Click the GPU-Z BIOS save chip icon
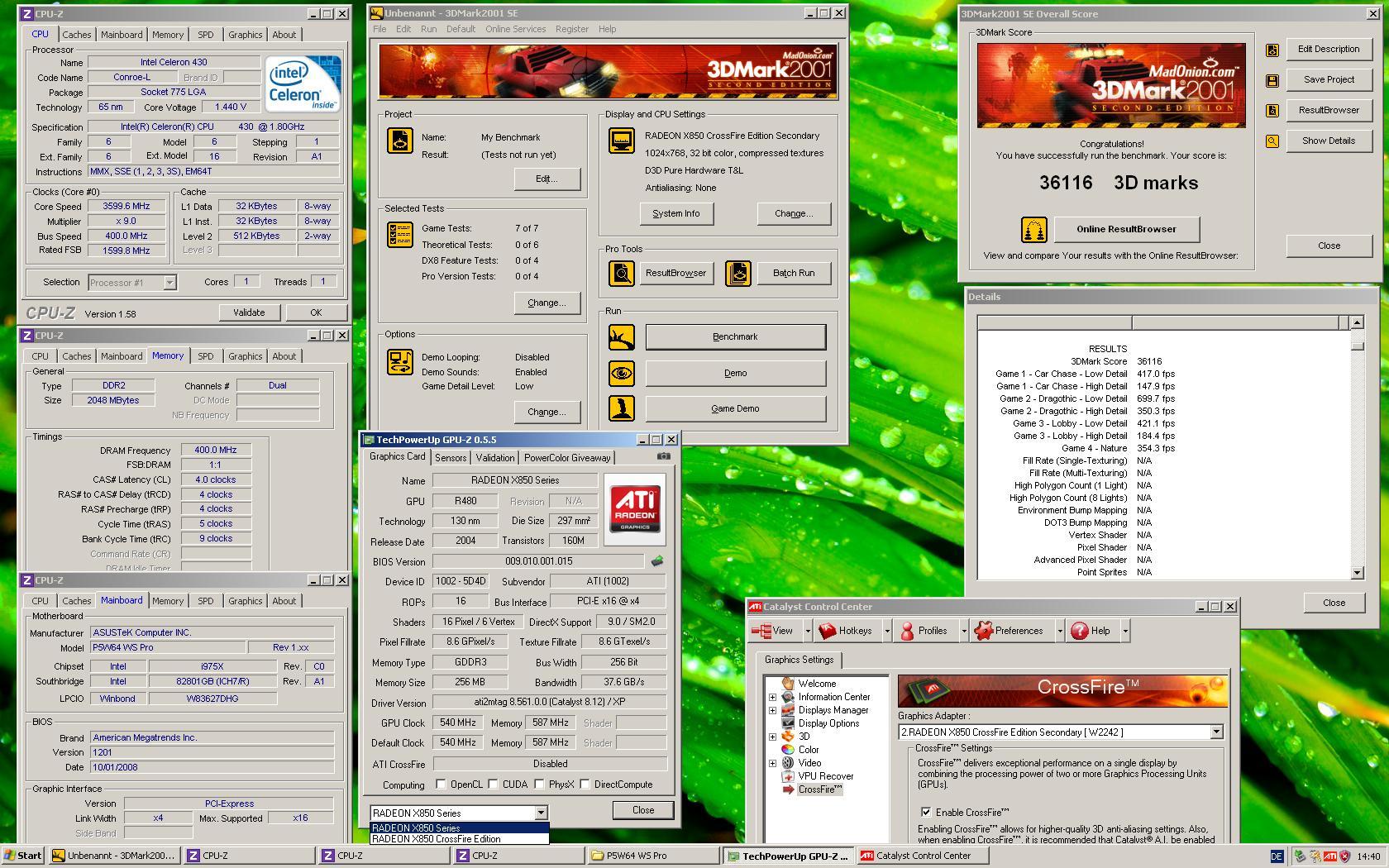 (x=657, y=560)
